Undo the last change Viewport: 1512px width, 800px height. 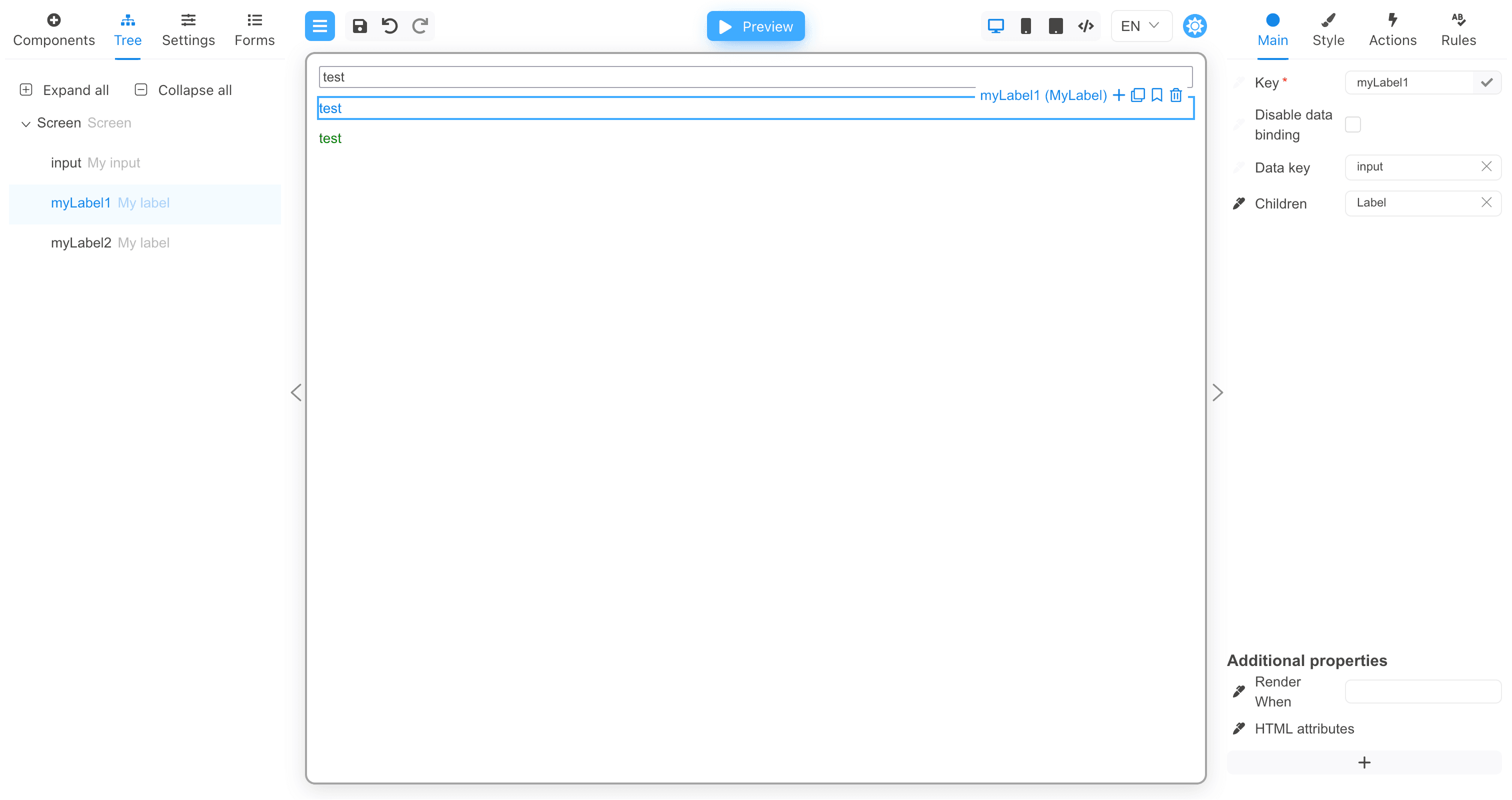pyautogui.click(x=389, y=26)
